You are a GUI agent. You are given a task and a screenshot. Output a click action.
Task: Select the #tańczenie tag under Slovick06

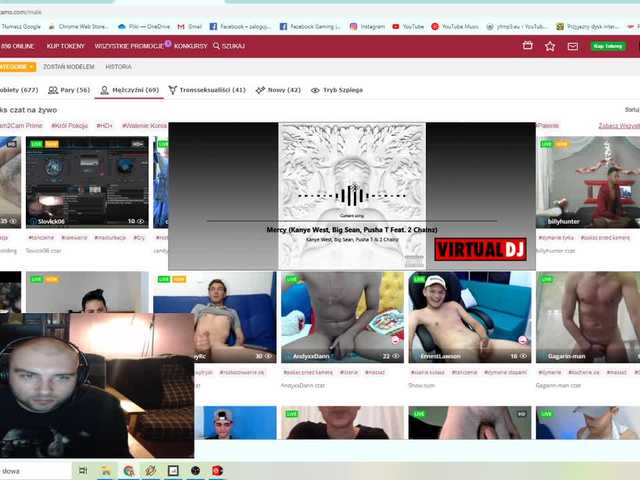coord(41,238)
